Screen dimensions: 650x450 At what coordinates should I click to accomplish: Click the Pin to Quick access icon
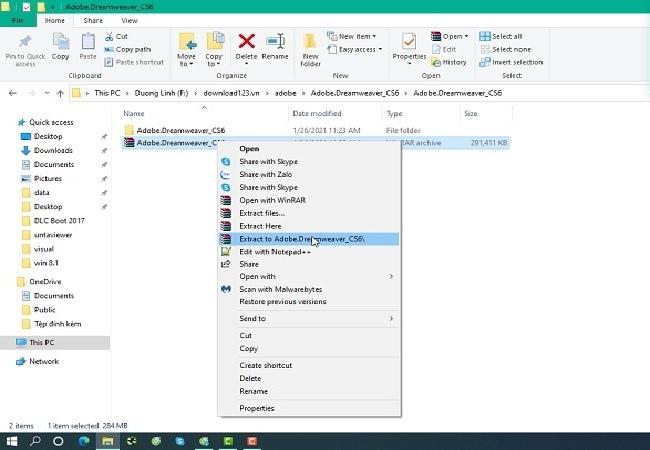[25, 42]
